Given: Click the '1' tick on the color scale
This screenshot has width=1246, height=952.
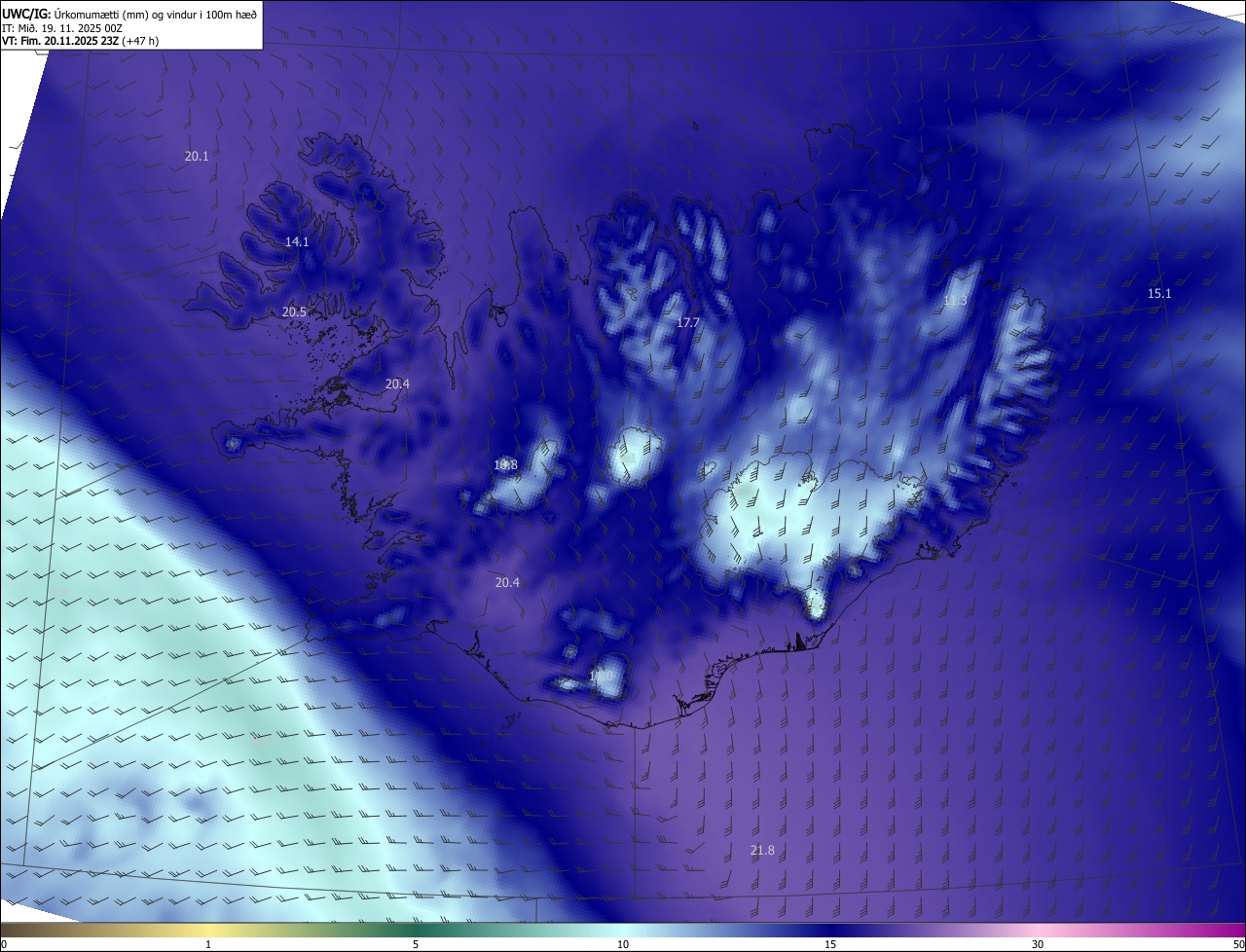Looking at the screenshot, I should (x=208, y=944).
